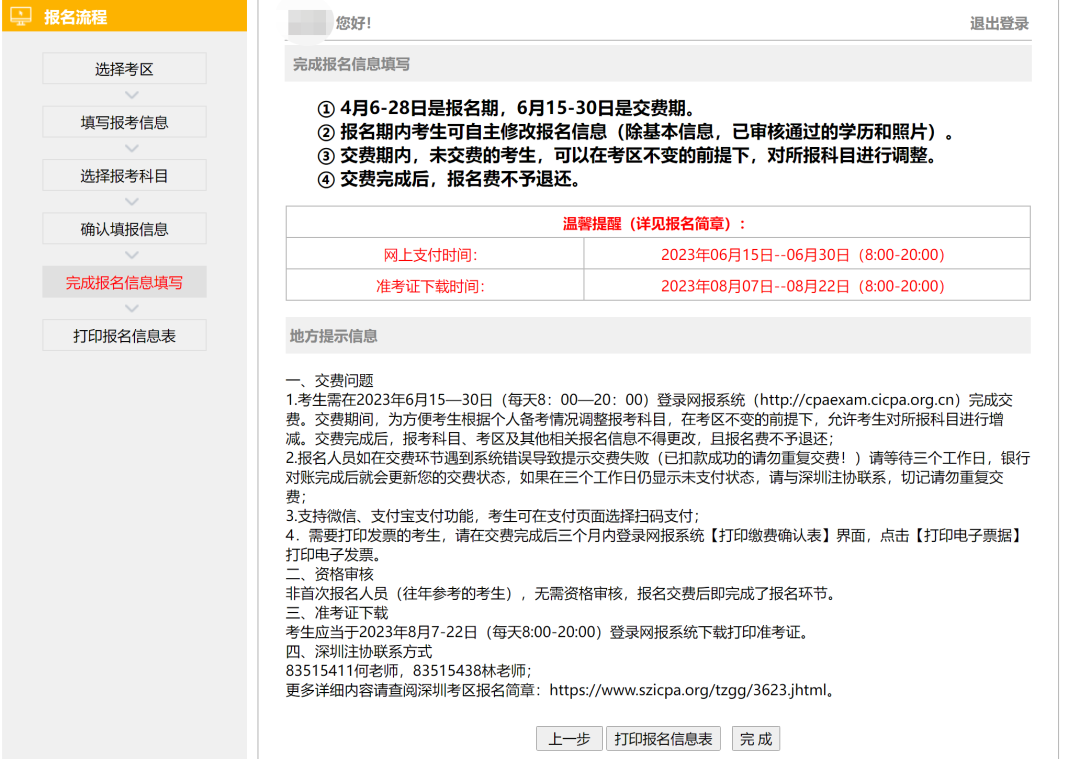Click notice line ④ 报名费不予退还

tap(449, 179)
